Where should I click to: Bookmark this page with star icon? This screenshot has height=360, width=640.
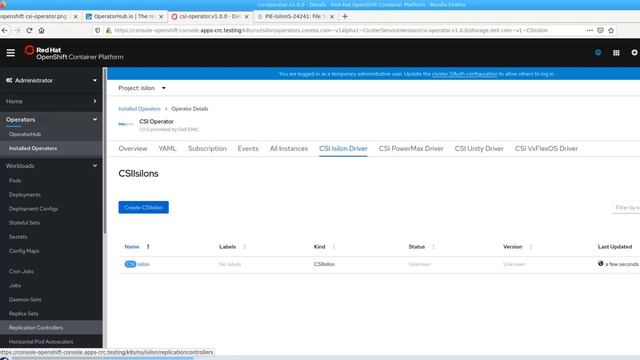click(611, 30)
